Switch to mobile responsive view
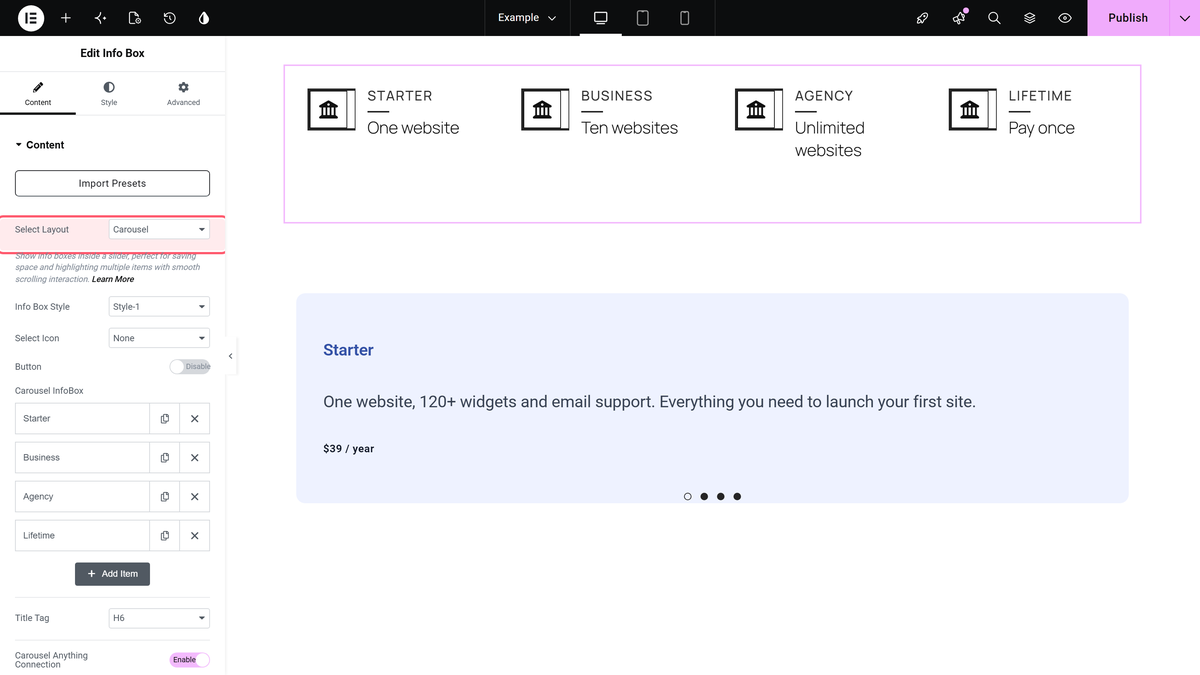1200x675 pixels. 685,18
